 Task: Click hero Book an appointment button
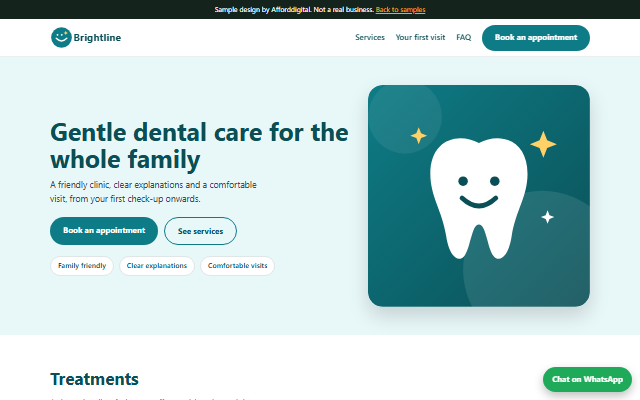[x=104, y=231]
